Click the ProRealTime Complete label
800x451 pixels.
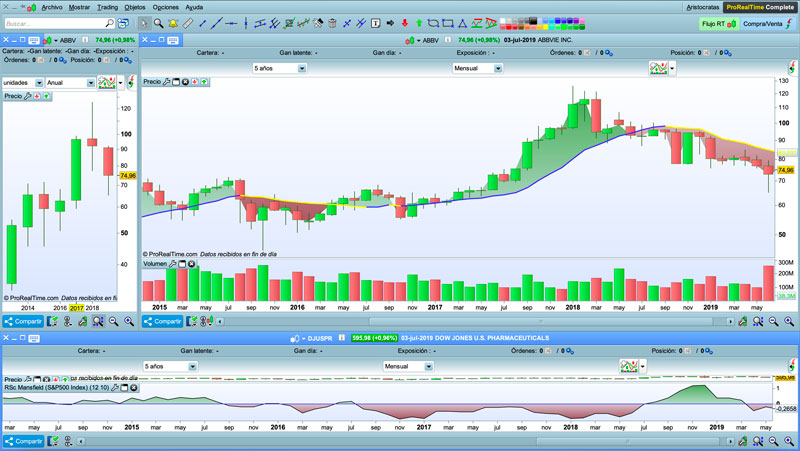pos(760,7)
